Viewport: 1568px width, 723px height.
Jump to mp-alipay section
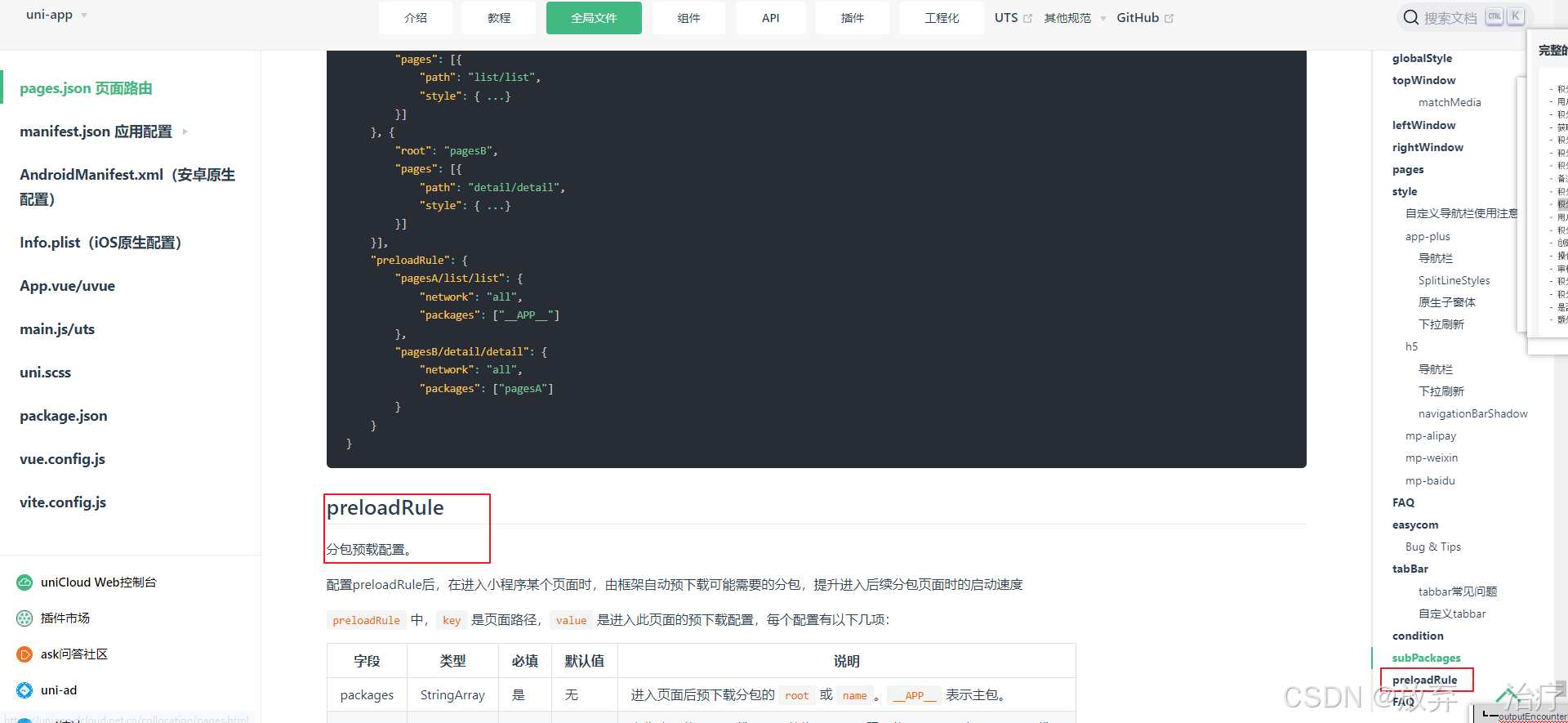click(x=1430, y=435)
